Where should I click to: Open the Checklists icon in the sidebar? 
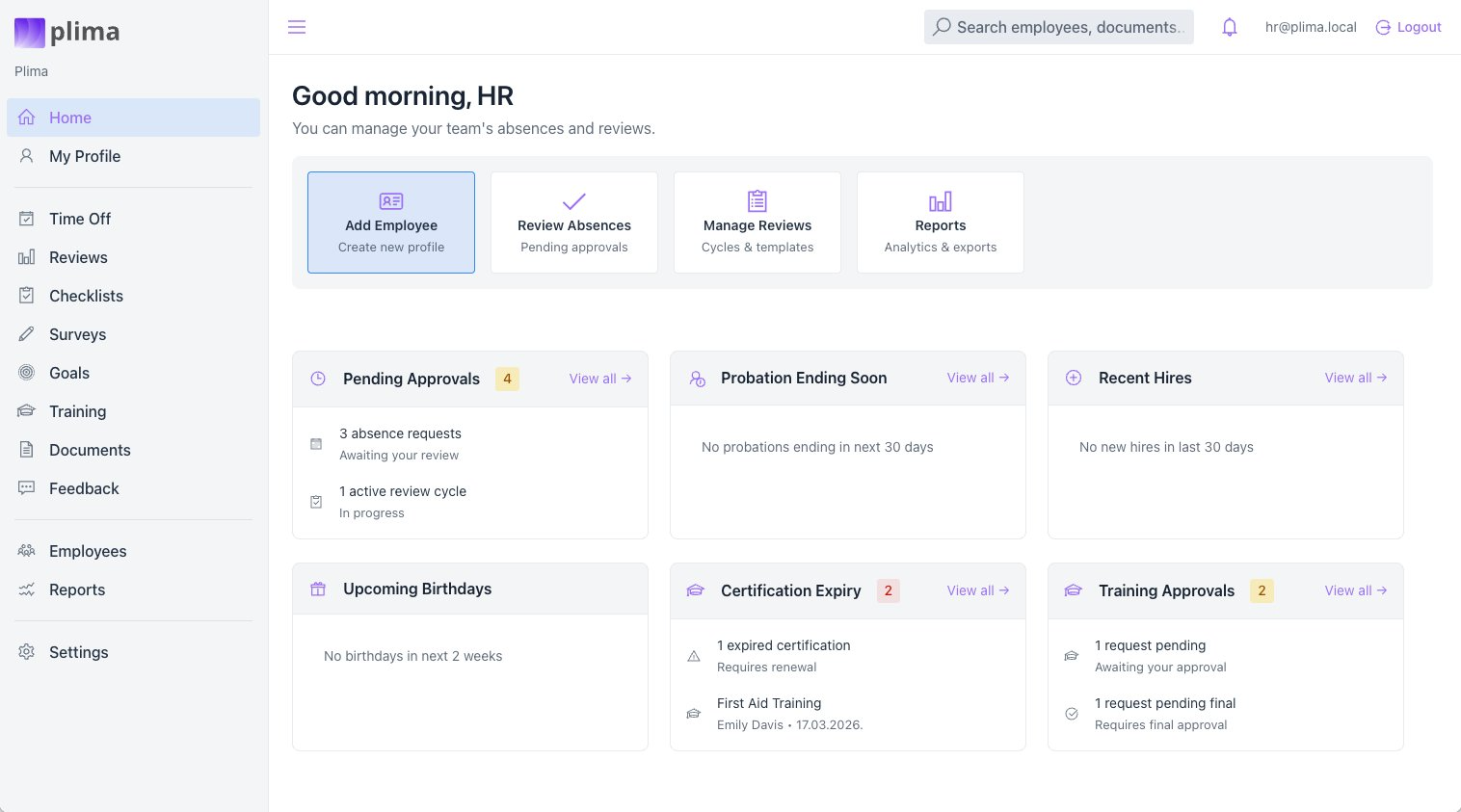26,296
